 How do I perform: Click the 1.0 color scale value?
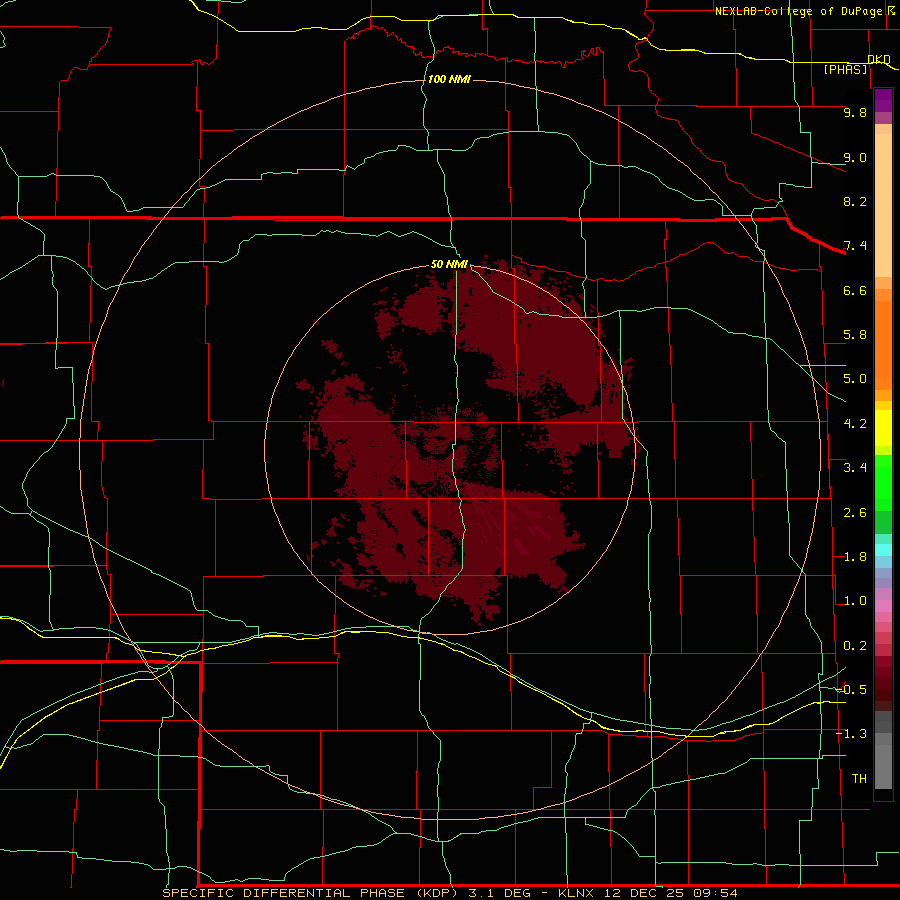[855, 601]
